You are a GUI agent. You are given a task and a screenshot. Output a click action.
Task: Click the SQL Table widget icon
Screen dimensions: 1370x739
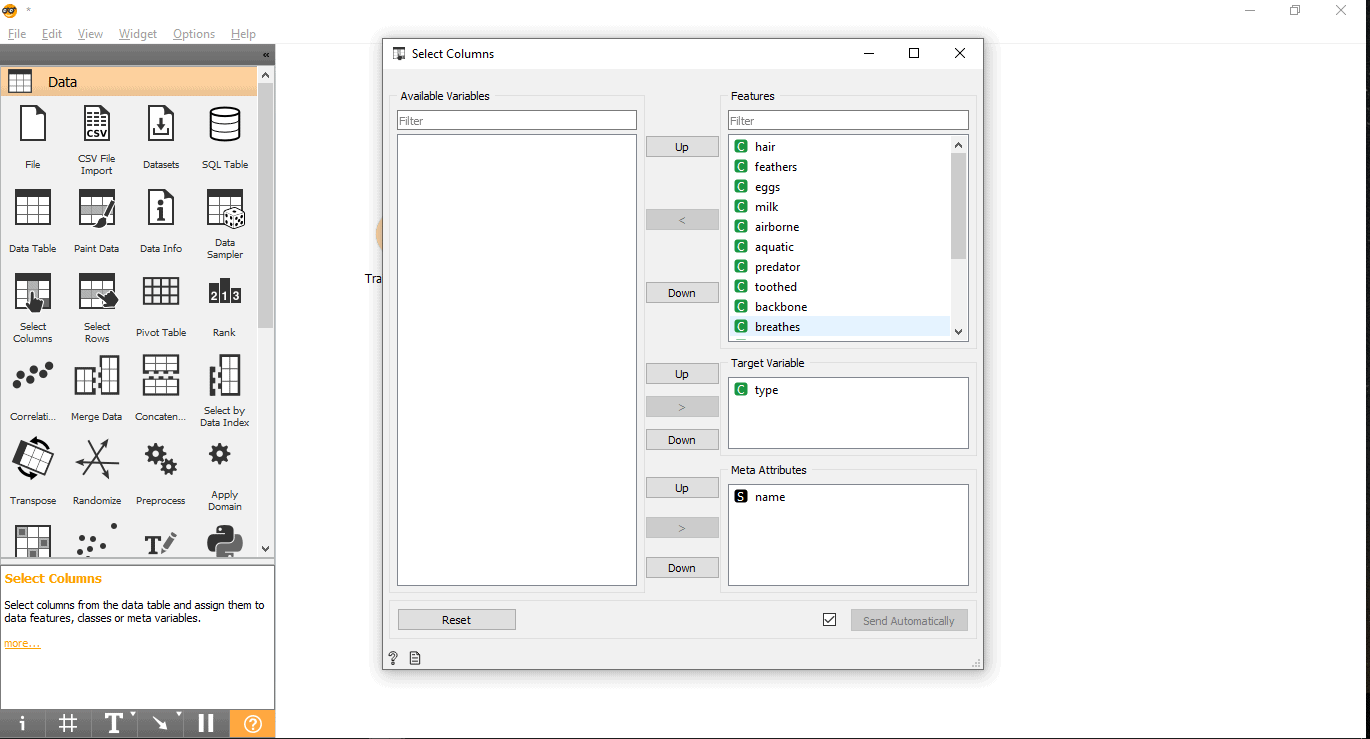click(x=224, y=126)
